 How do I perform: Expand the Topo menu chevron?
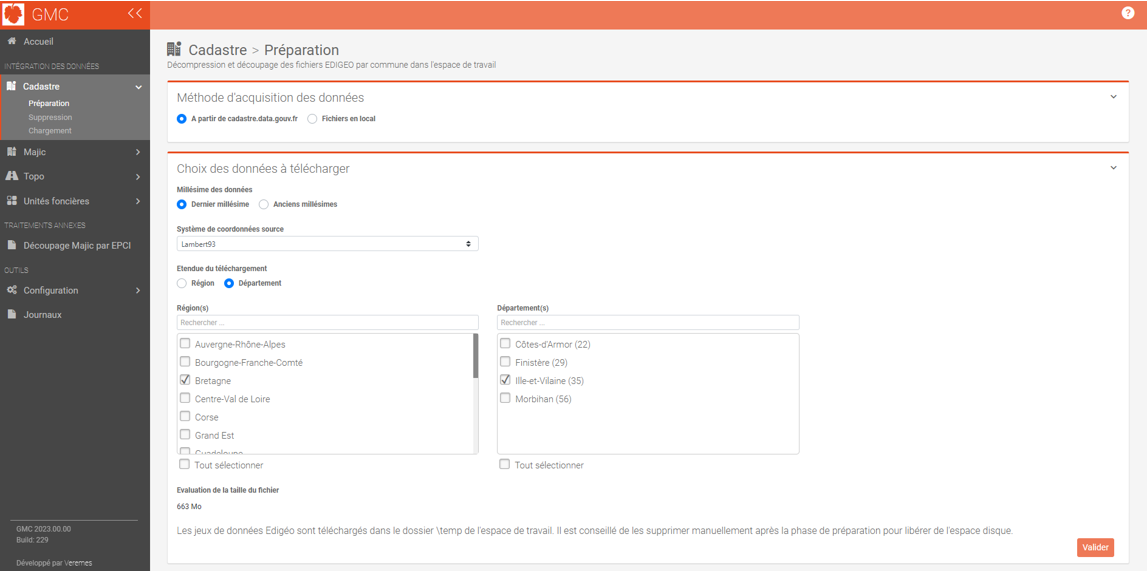(138, 177)
